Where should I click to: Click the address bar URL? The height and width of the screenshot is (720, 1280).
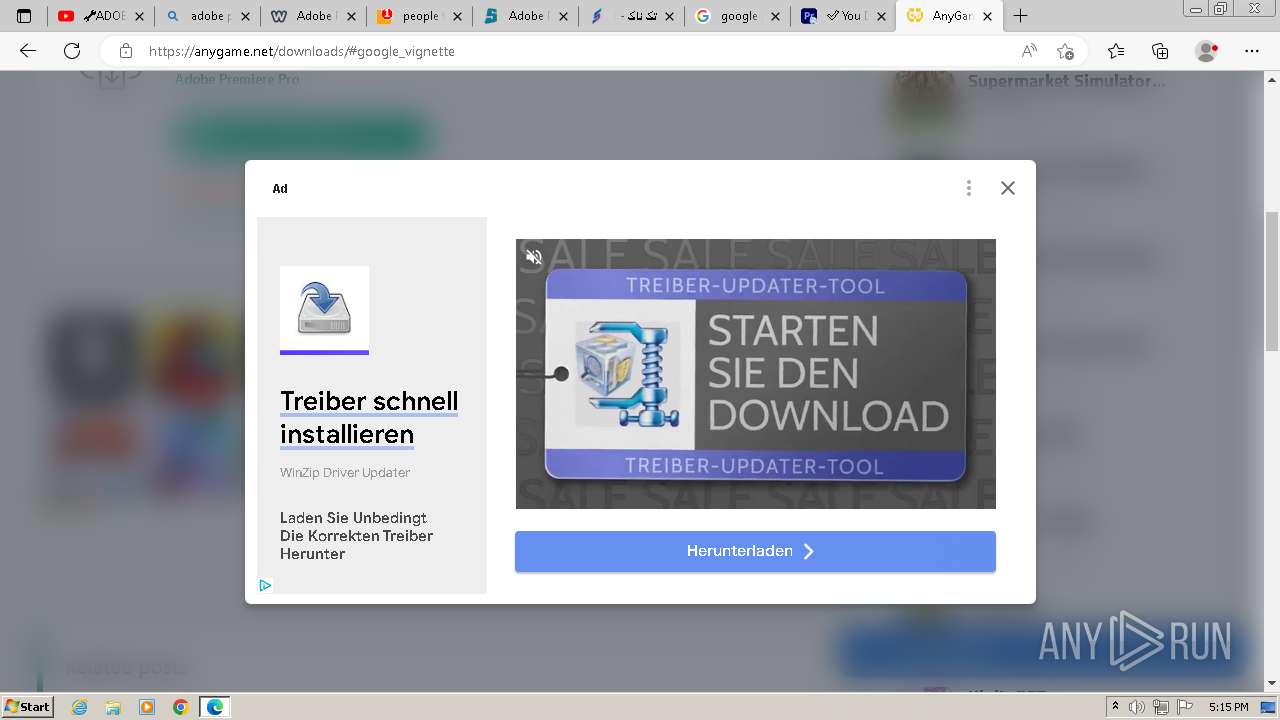pyautogui.click(x=302, y=51)
